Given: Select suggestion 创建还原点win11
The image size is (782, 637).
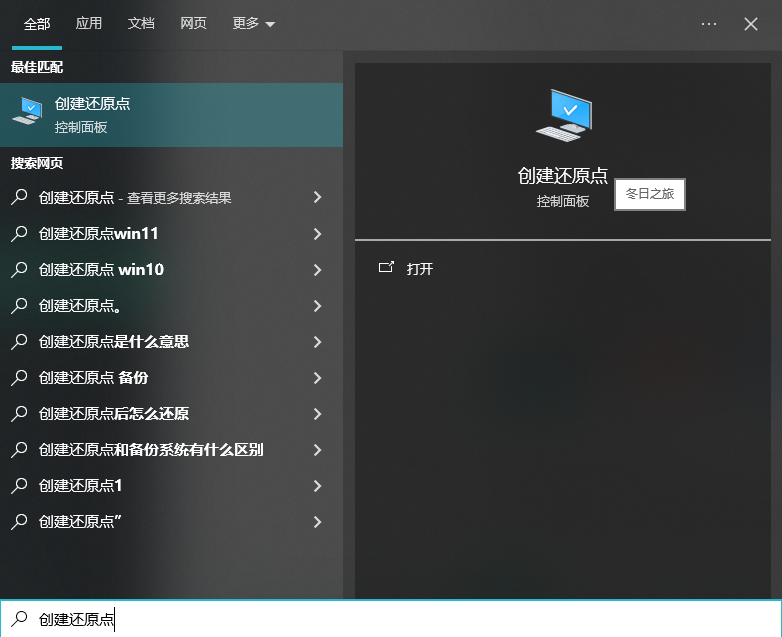Looking at the screenshot, I should click(172, 233).
